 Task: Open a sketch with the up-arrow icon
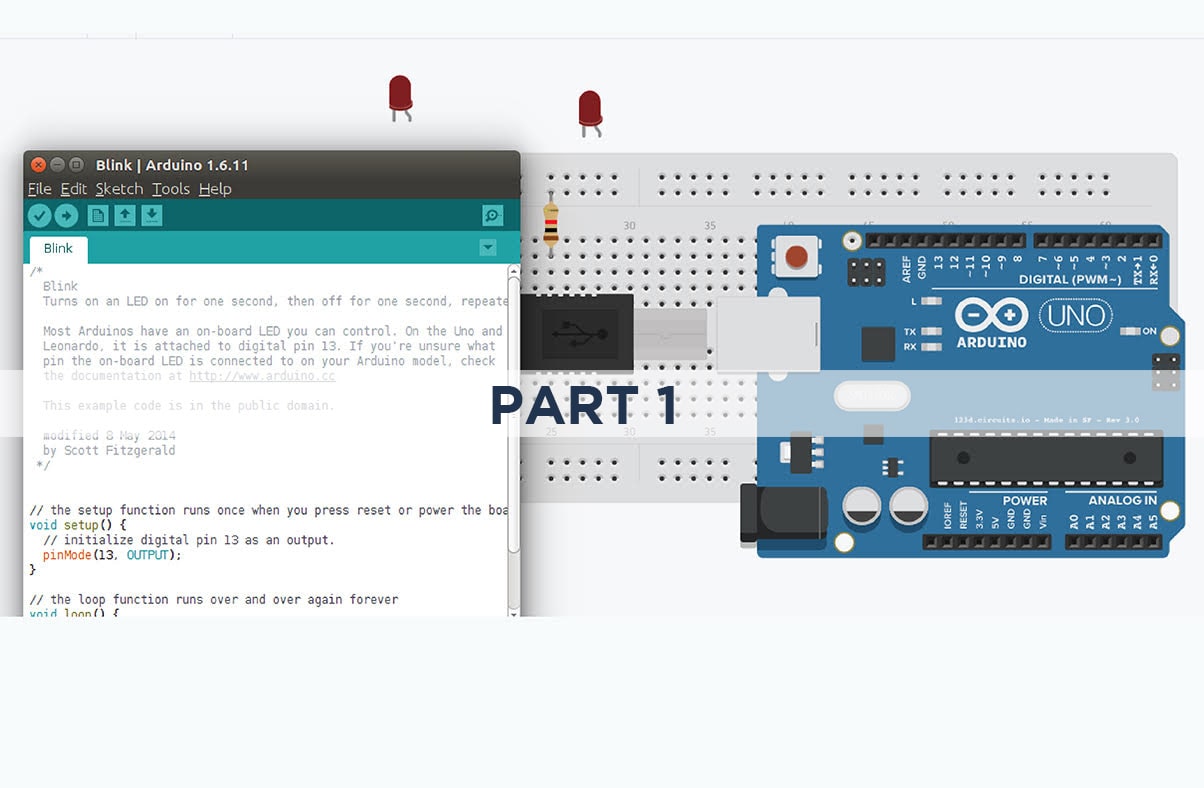click(x=125, y=215)
